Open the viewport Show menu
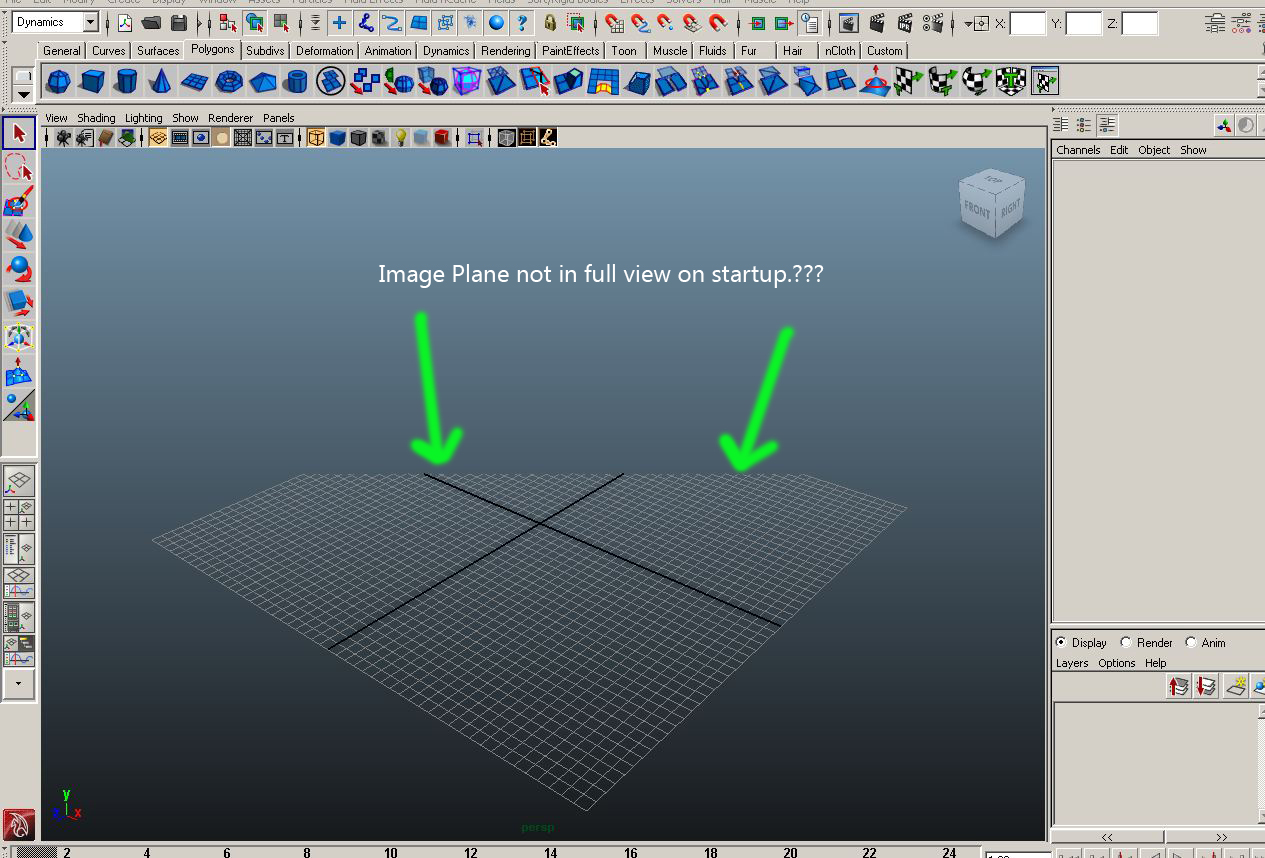The image size is (1265, 858). 185,117
